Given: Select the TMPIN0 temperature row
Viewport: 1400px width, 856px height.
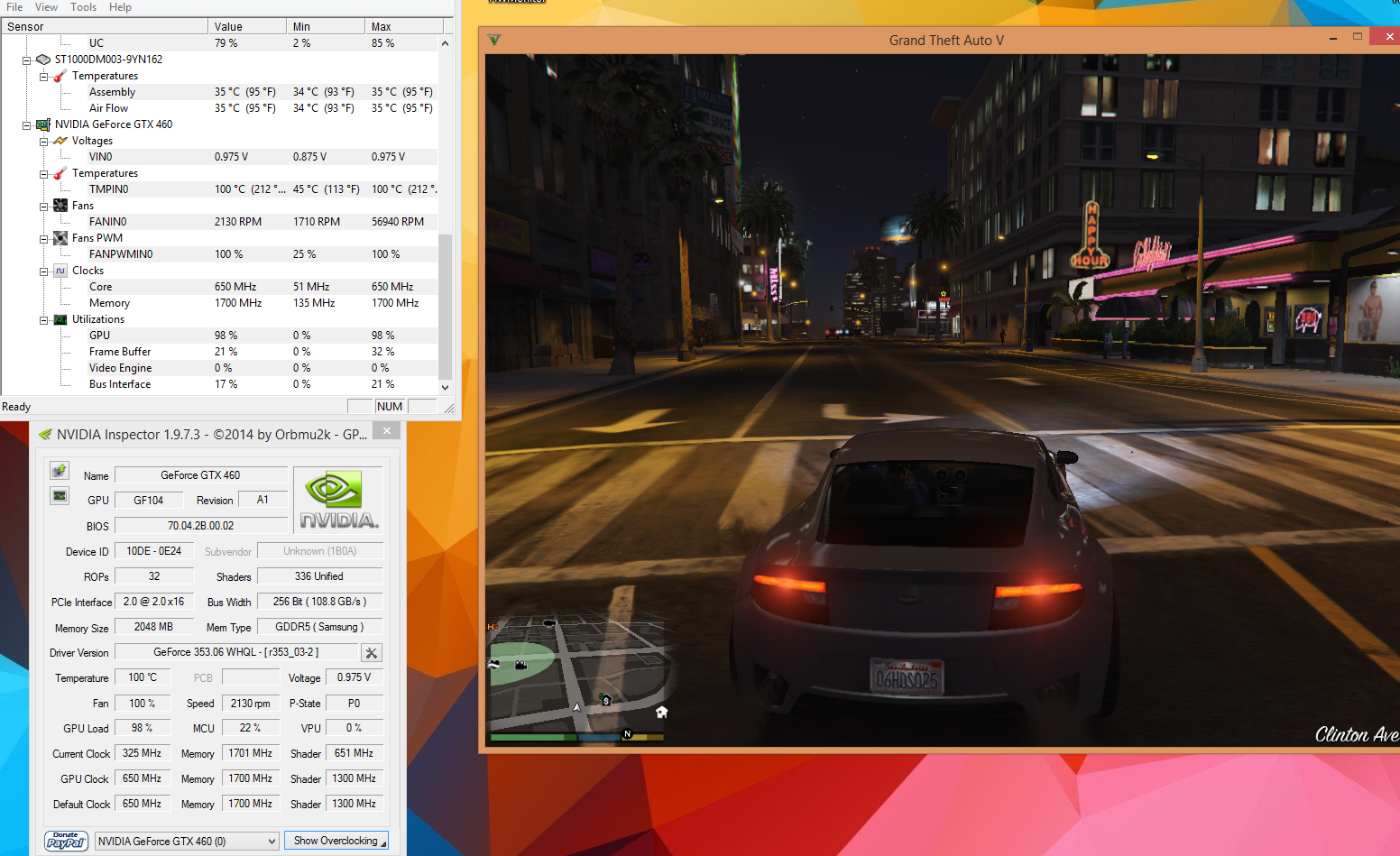Looking at the screenshot, I should click(x=108, y=189).
